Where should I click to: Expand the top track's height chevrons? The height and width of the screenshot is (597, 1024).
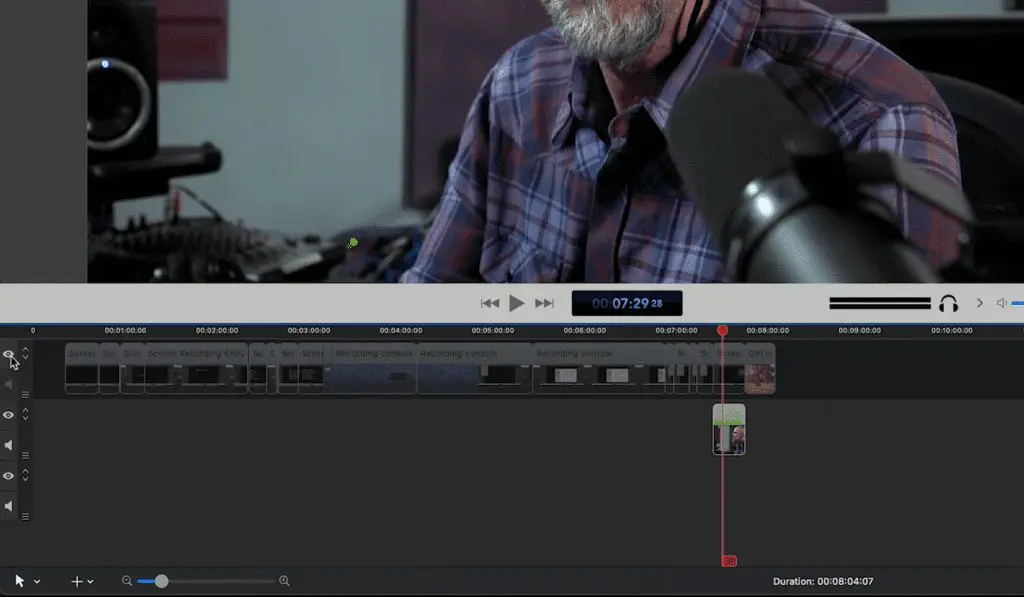click(24, 354)
